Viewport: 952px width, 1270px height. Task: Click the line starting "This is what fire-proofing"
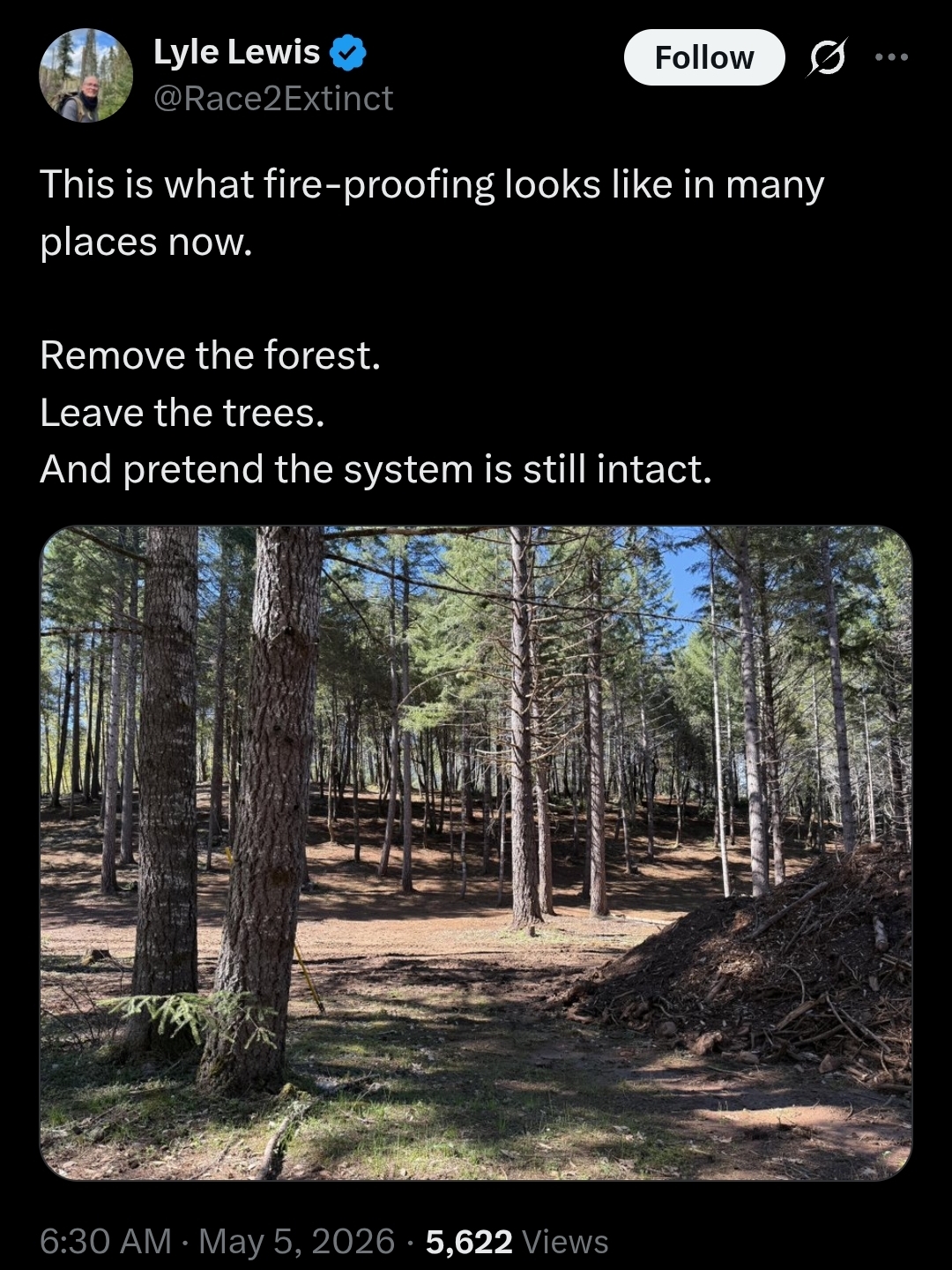(432, 185)
